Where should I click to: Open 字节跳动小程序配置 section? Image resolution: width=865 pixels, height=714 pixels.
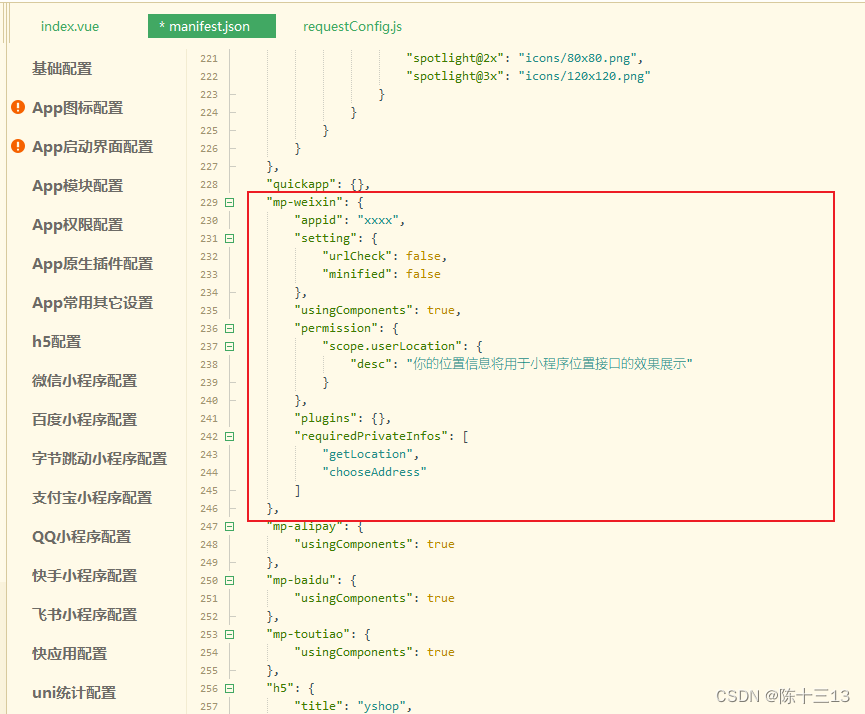[99, 459]
